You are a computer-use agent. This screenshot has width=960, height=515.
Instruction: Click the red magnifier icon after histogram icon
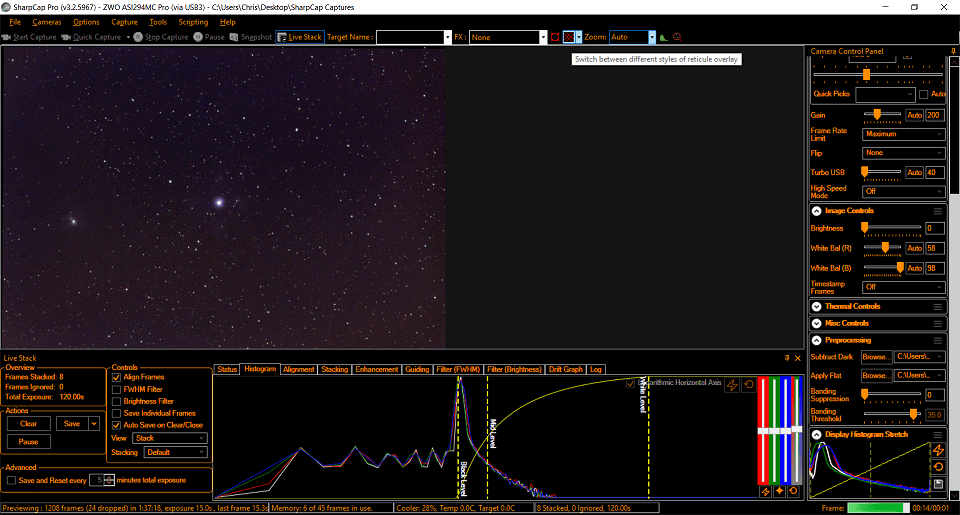pyautogui.click(x=677, y=37)
